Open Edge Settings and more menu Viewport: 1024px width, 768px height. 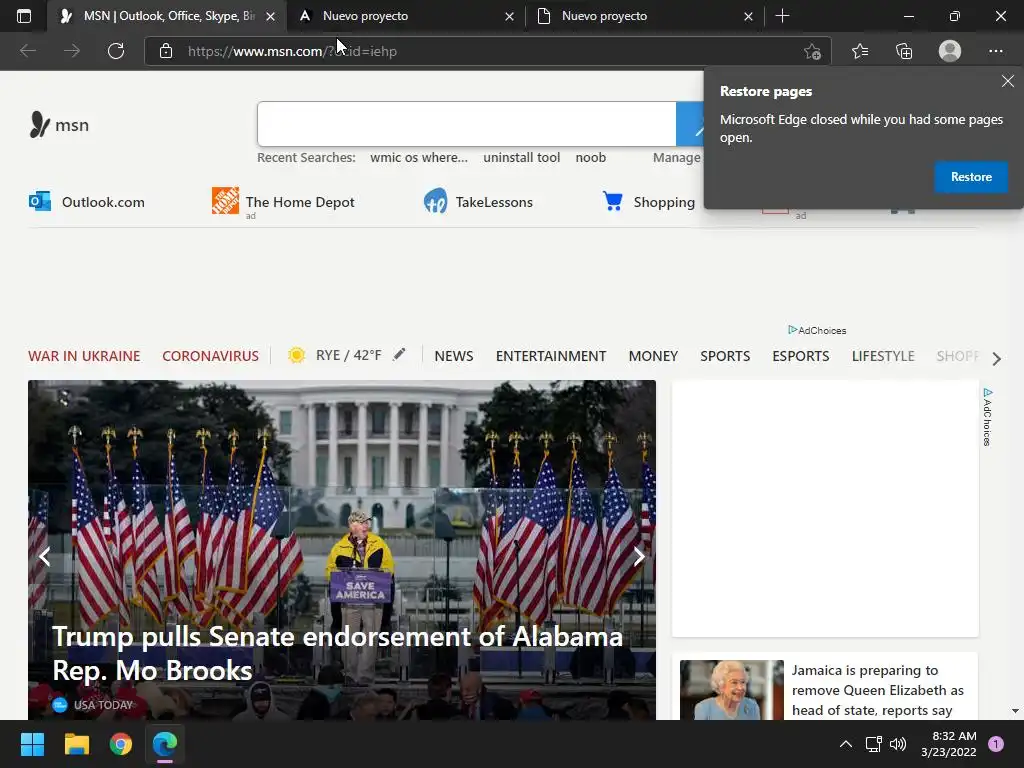tap(995, 51)
